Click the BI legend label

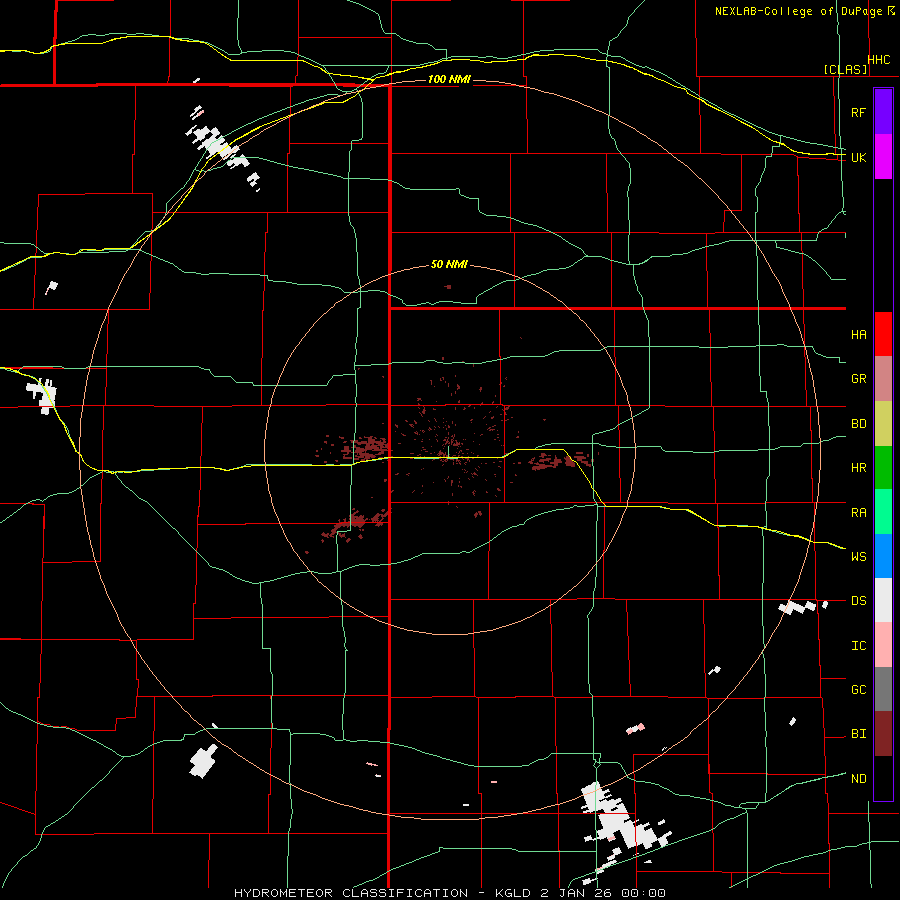pos(858,734)
